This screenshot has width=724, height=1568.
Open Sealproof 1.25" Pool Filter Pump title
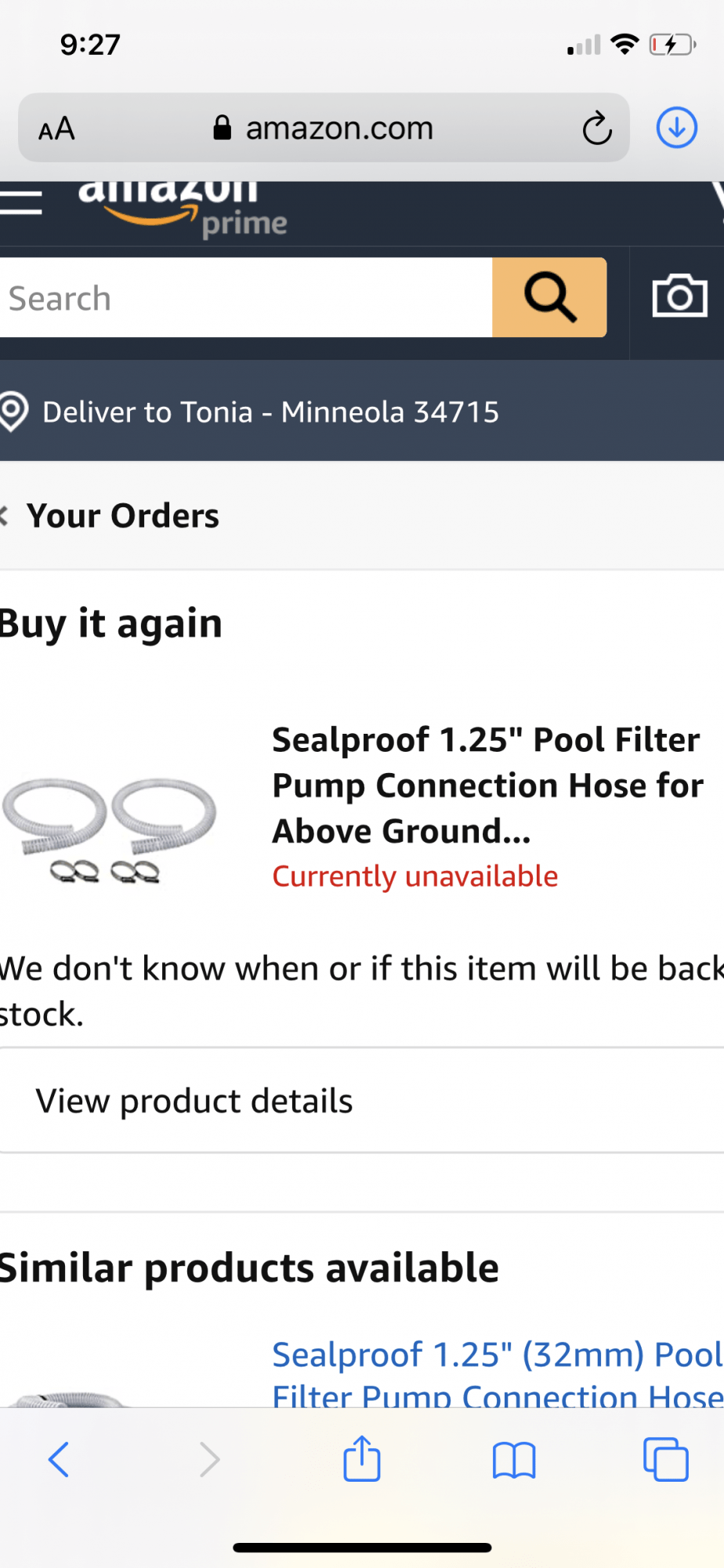(x=487, y=785)
